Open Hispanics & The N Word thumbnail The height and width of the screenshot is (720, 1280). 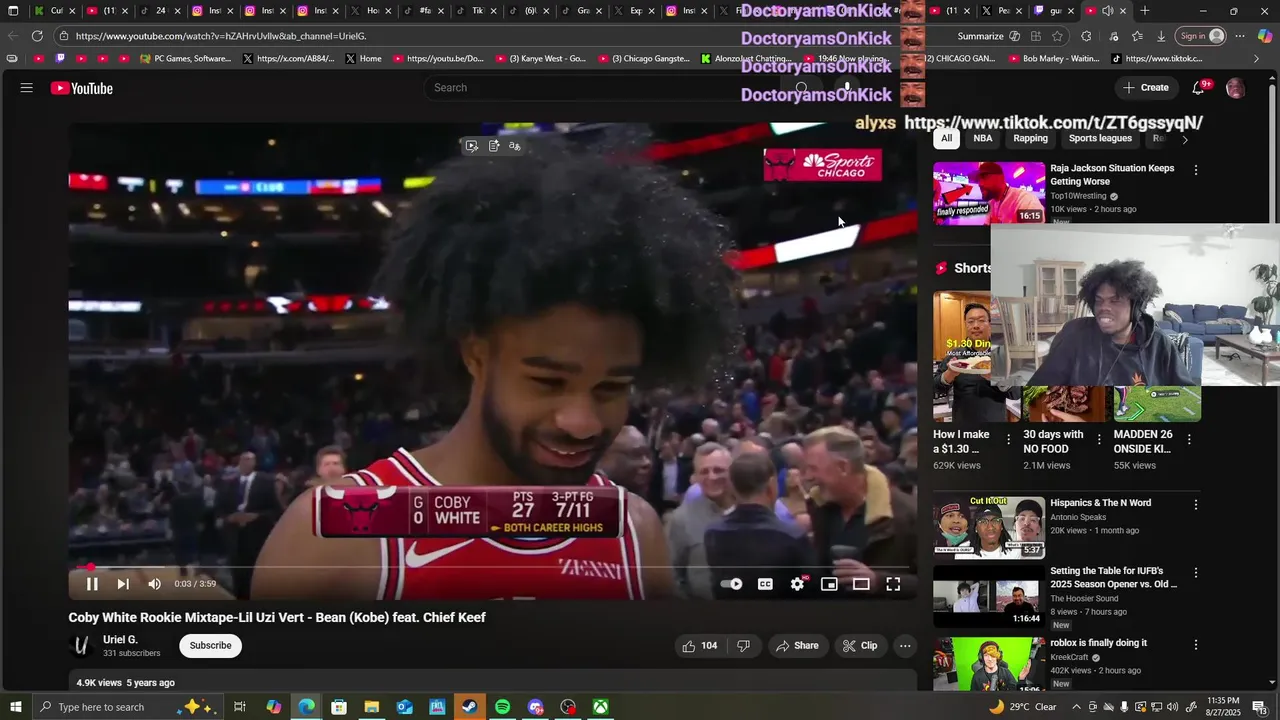point(989,527)
